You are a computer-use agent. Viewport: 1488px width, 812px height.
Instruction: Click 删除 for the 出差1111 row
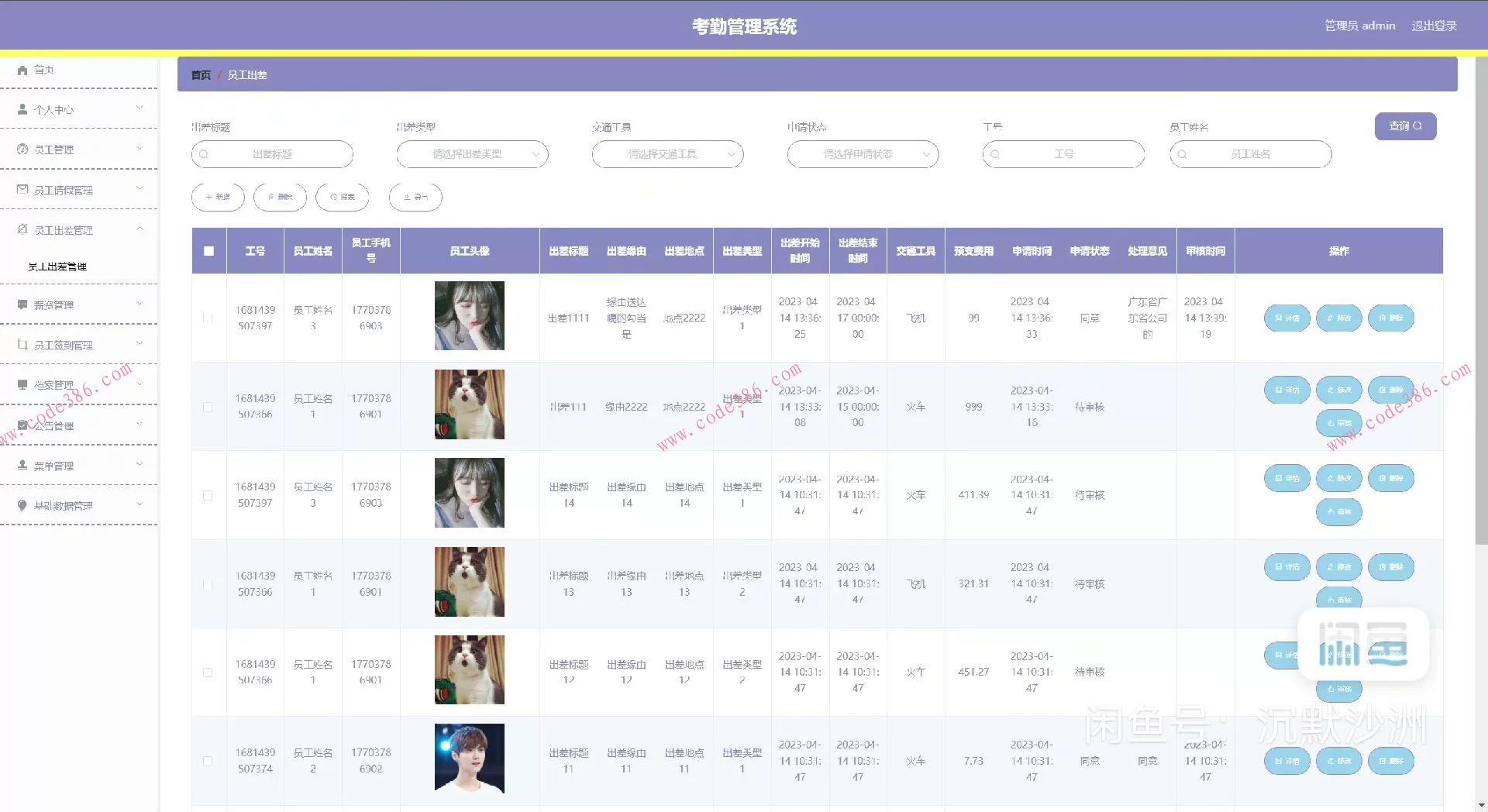1391,318
